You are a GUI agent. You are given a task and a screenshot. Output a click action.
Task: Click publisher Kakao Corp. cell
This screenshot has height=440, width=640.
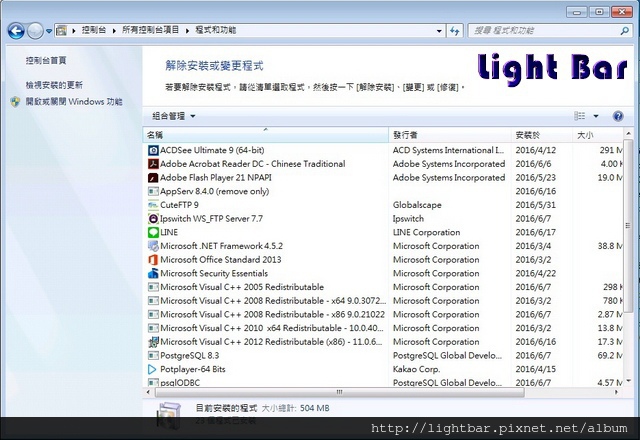416,369
